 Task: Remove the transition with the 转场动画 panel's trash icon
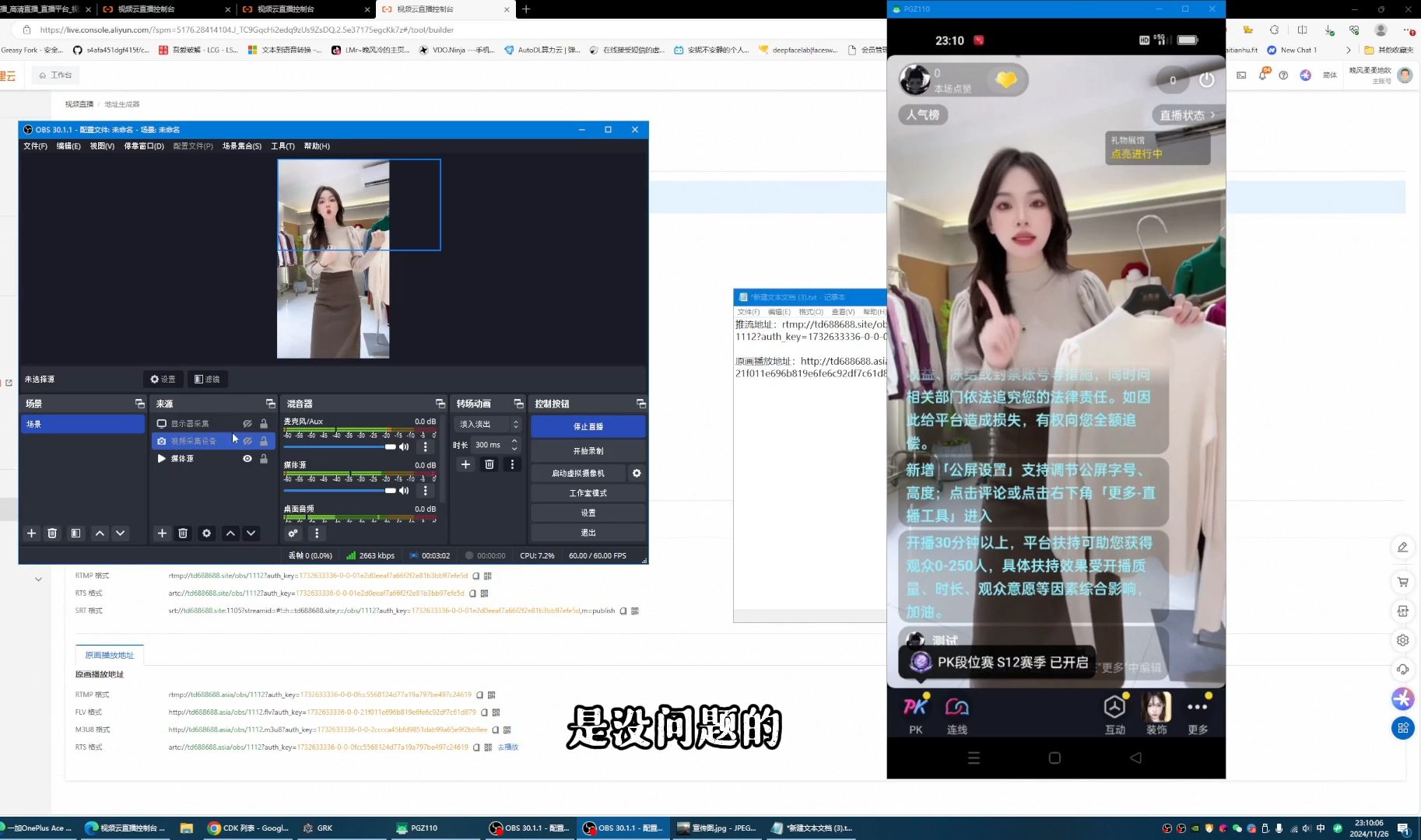pos(489,464)
